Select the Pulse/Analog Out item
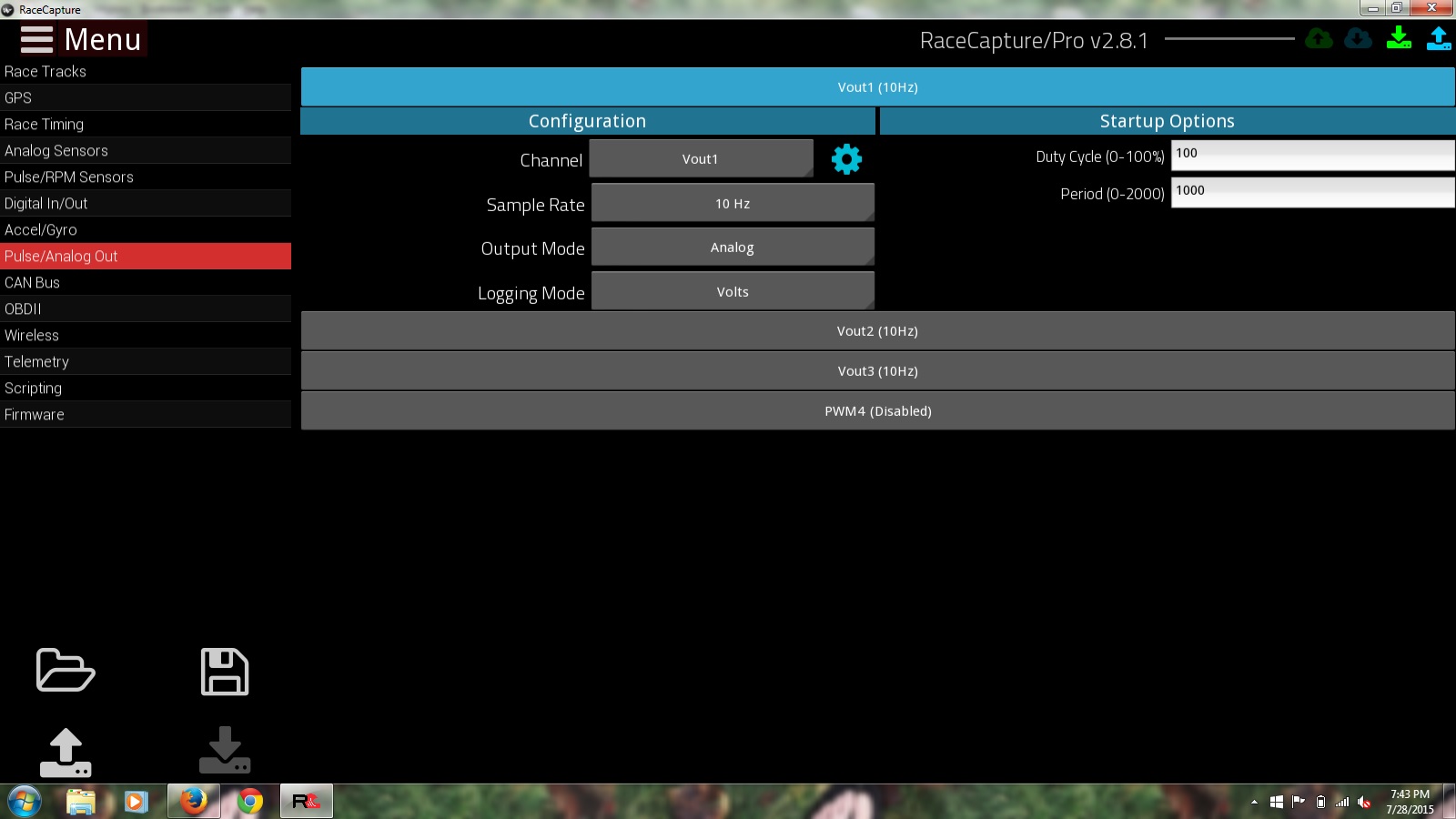This screenshot has height=819, width=1456. tap(146, 256)
